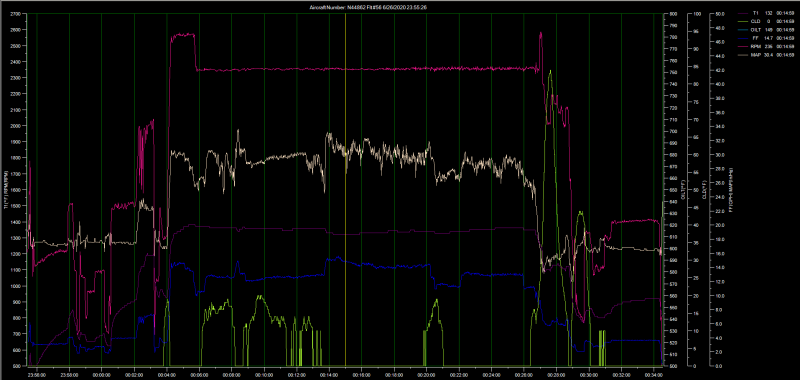Viewport: 800px width, 380px height.
Task: Click the 100 label on CLD axis
Action: (x=698, y=14)
